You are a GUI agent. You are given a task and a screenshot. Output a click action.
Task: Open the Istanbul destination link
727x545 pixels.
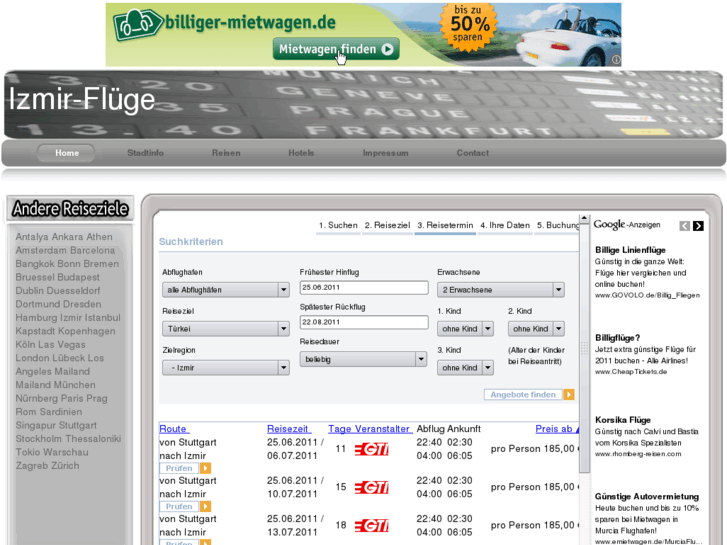tap(102, 318)
